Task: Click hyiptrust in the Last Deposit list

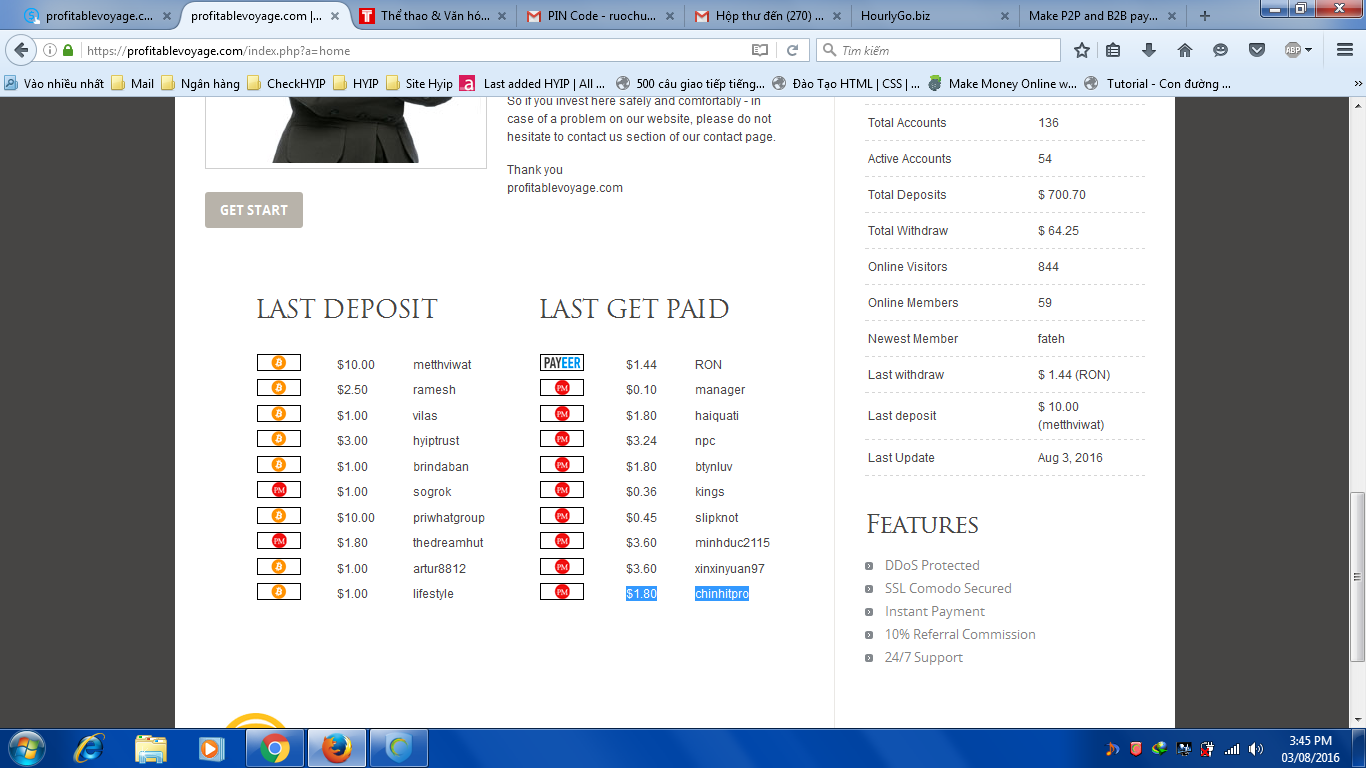Action: click(436, 441)
